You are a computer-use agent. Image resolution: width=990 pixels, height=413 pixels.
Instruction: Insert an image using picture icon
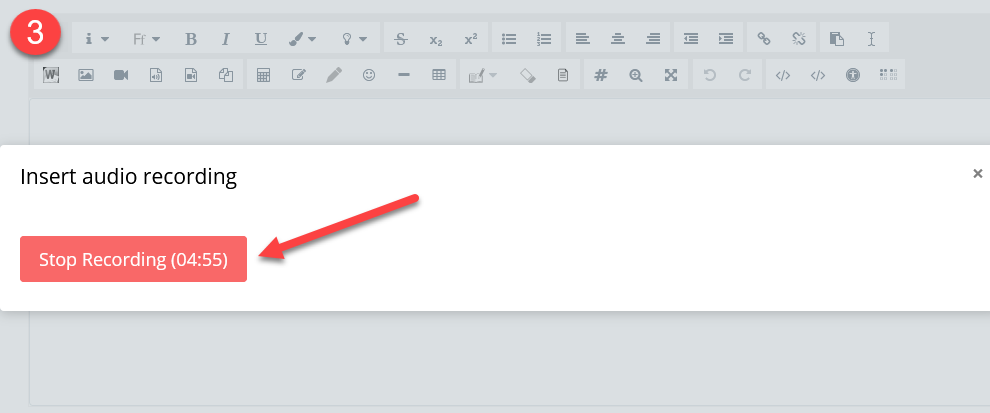86,75
